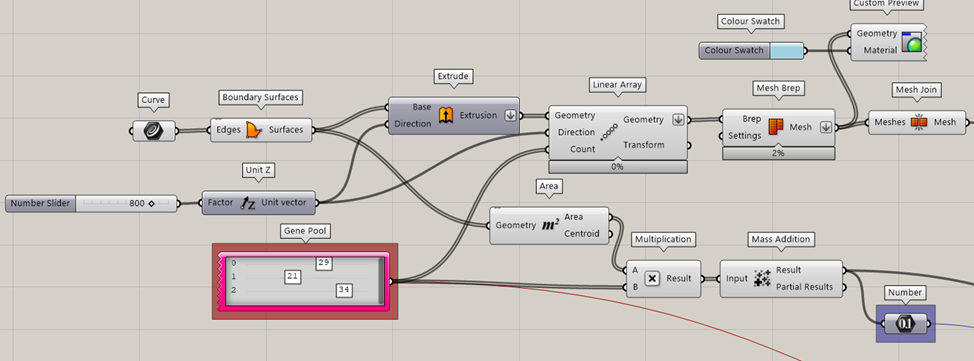Viewport: 974px width, 361px height.
Task: Click the Extrude component icon
Action: (x=445, y=115)
